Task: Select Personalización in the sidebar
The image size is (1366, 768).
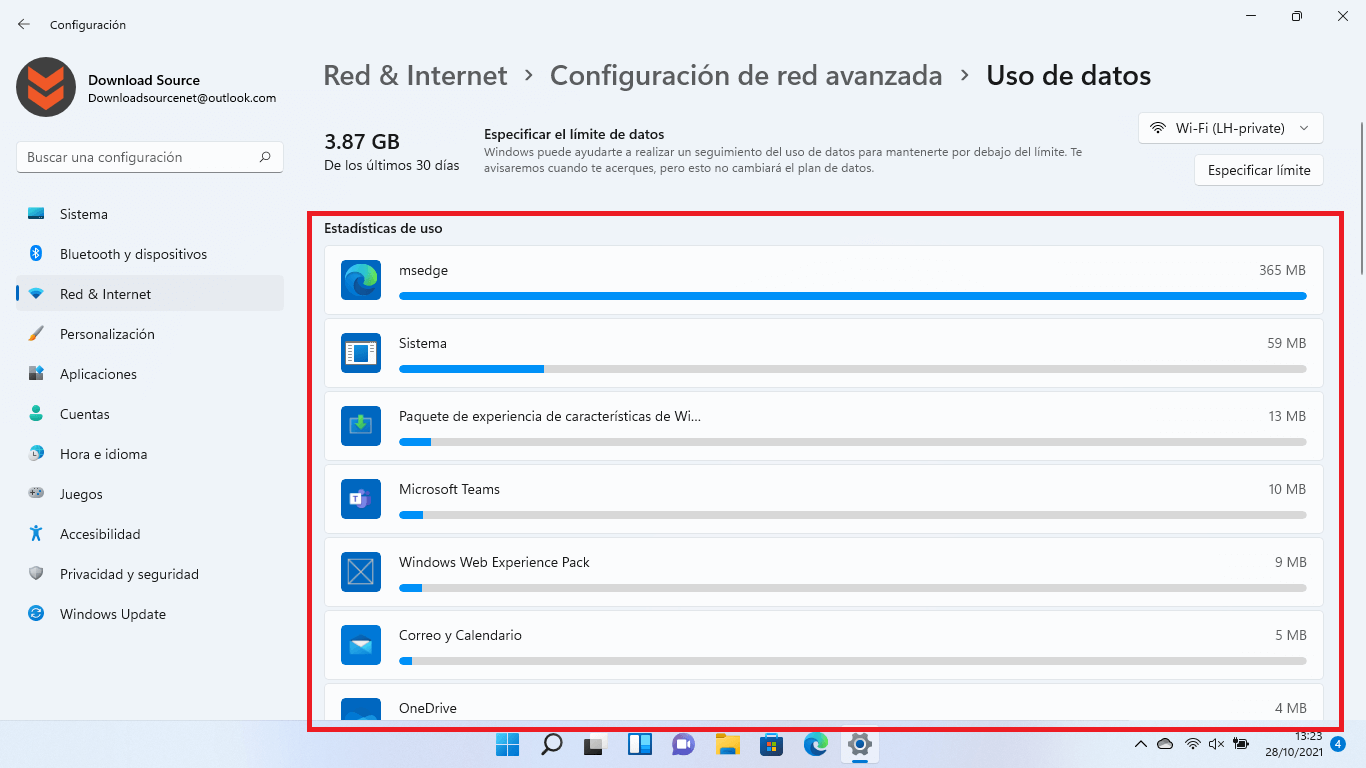Action: point(150,334)
